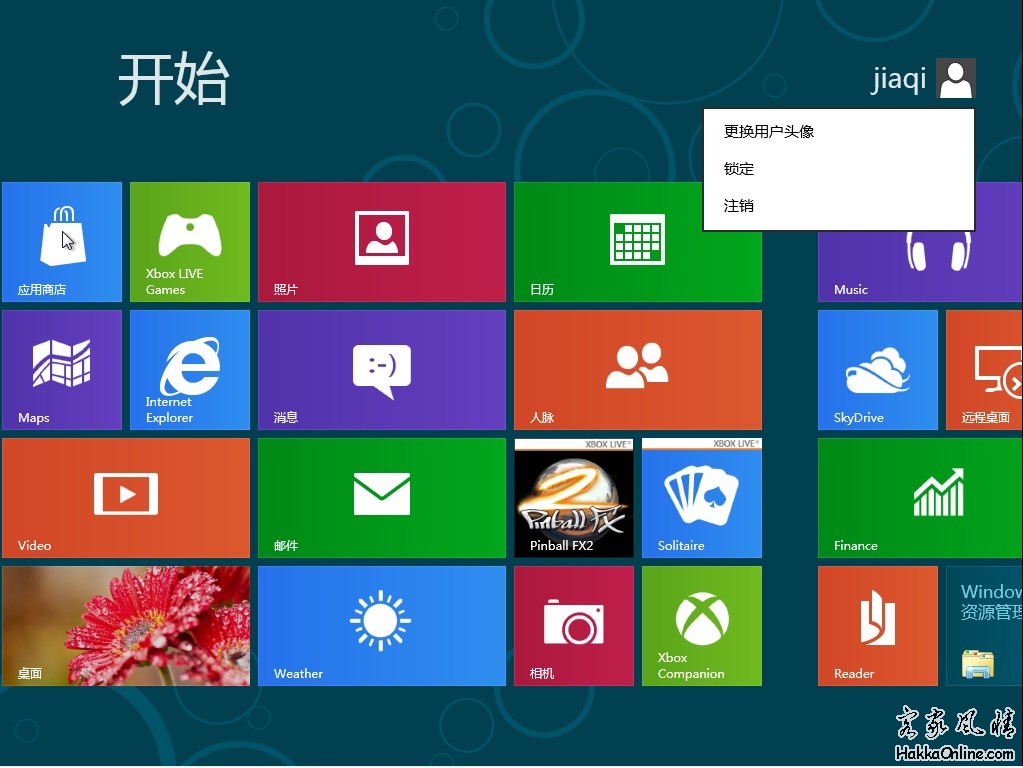
Task: Launch the Pinball FX2 game tile
Action: pyautogui.click(x=574, y=498)
